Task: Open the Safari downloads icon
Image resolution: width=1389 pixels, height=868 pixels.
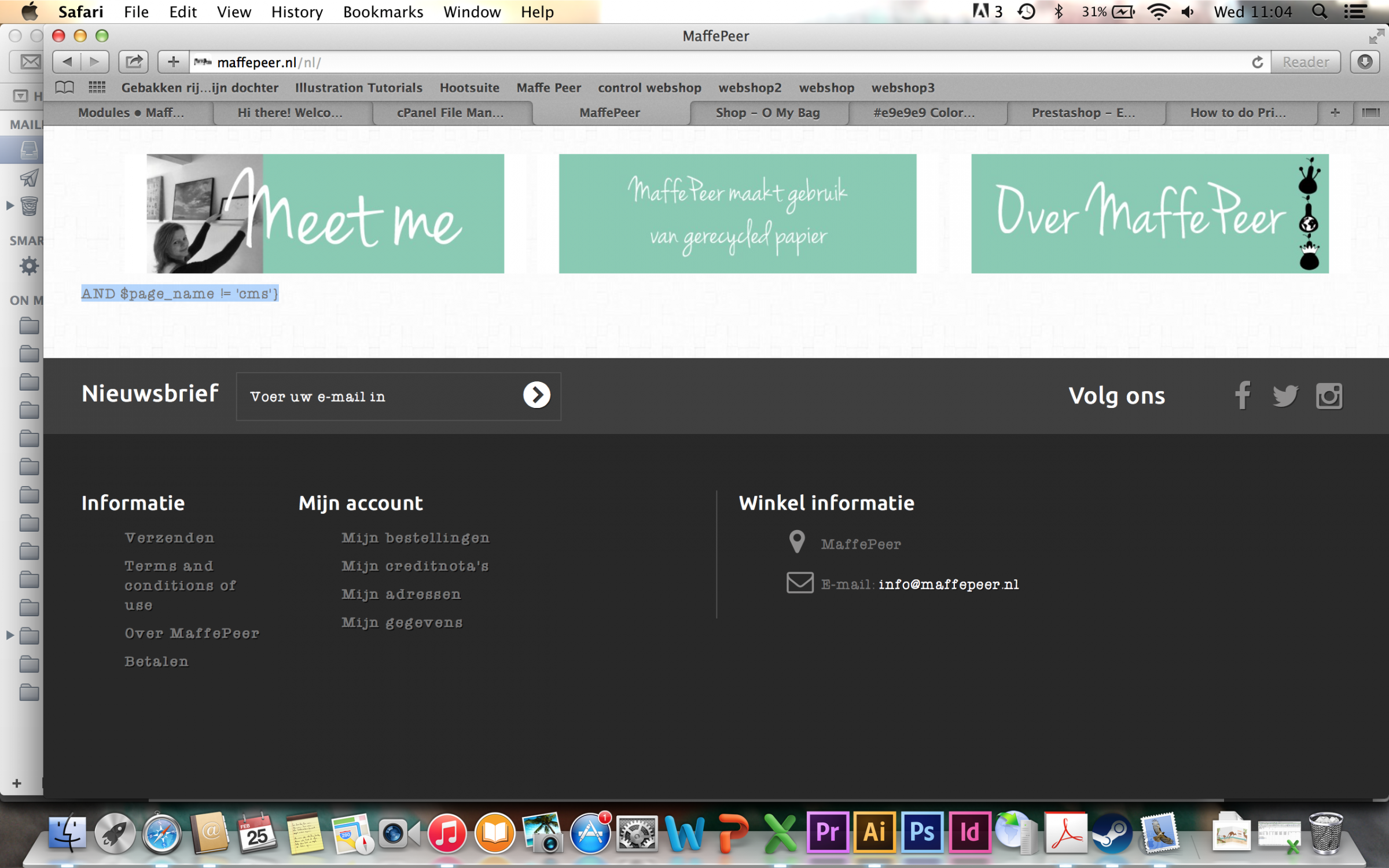Action: click(x=1365, y=62)
